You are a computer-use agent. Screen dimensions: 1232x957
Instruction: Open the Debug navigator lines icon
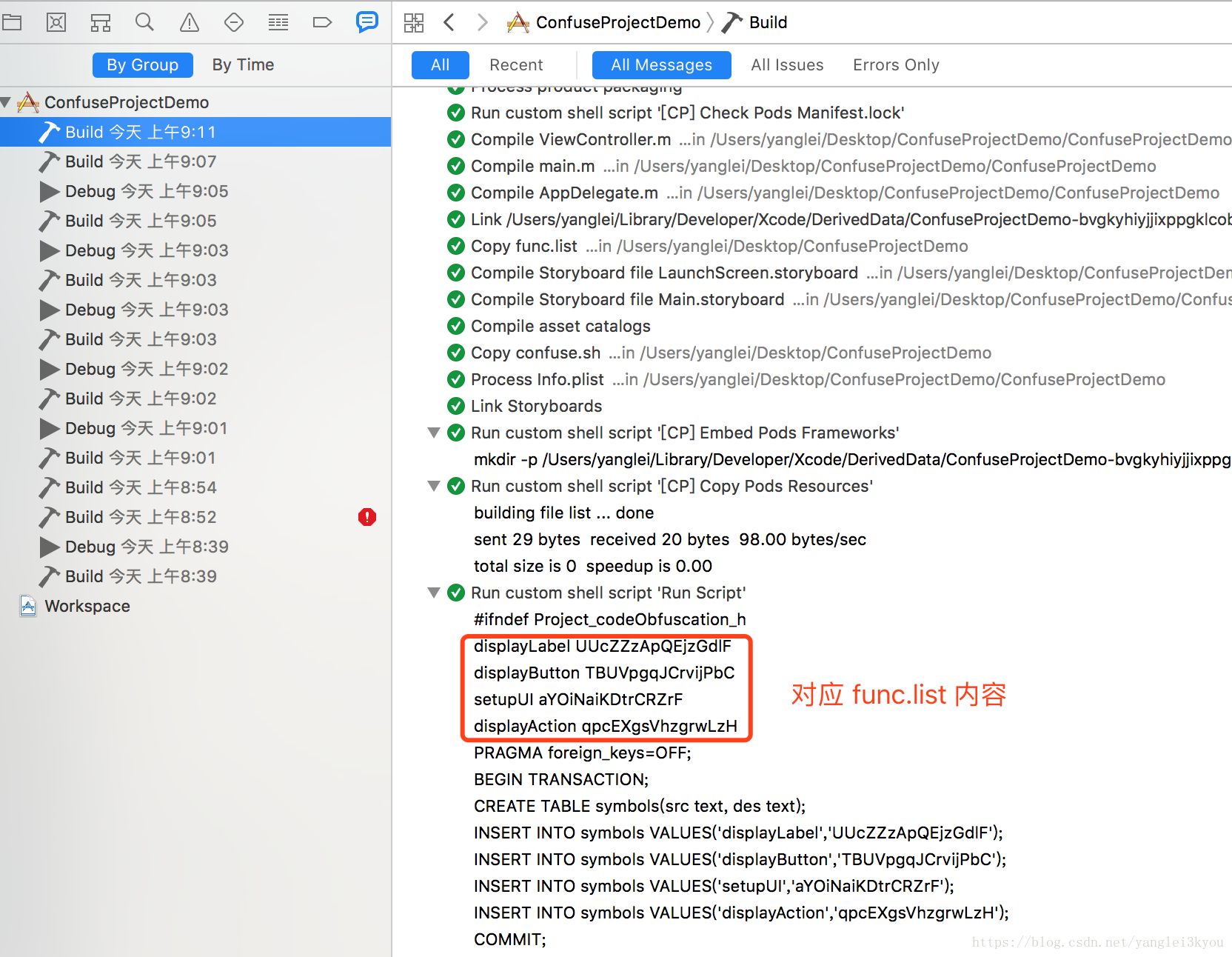(278, 22)
